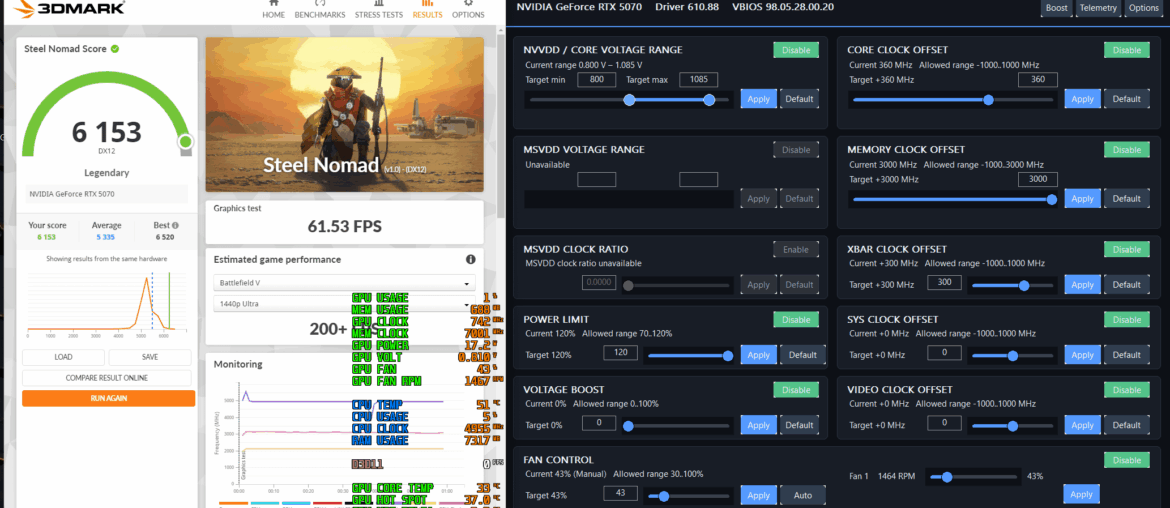The image size is (1170, 508).
Task: Click the Power Limit slider handle
Action: click(x=728, y=356)
